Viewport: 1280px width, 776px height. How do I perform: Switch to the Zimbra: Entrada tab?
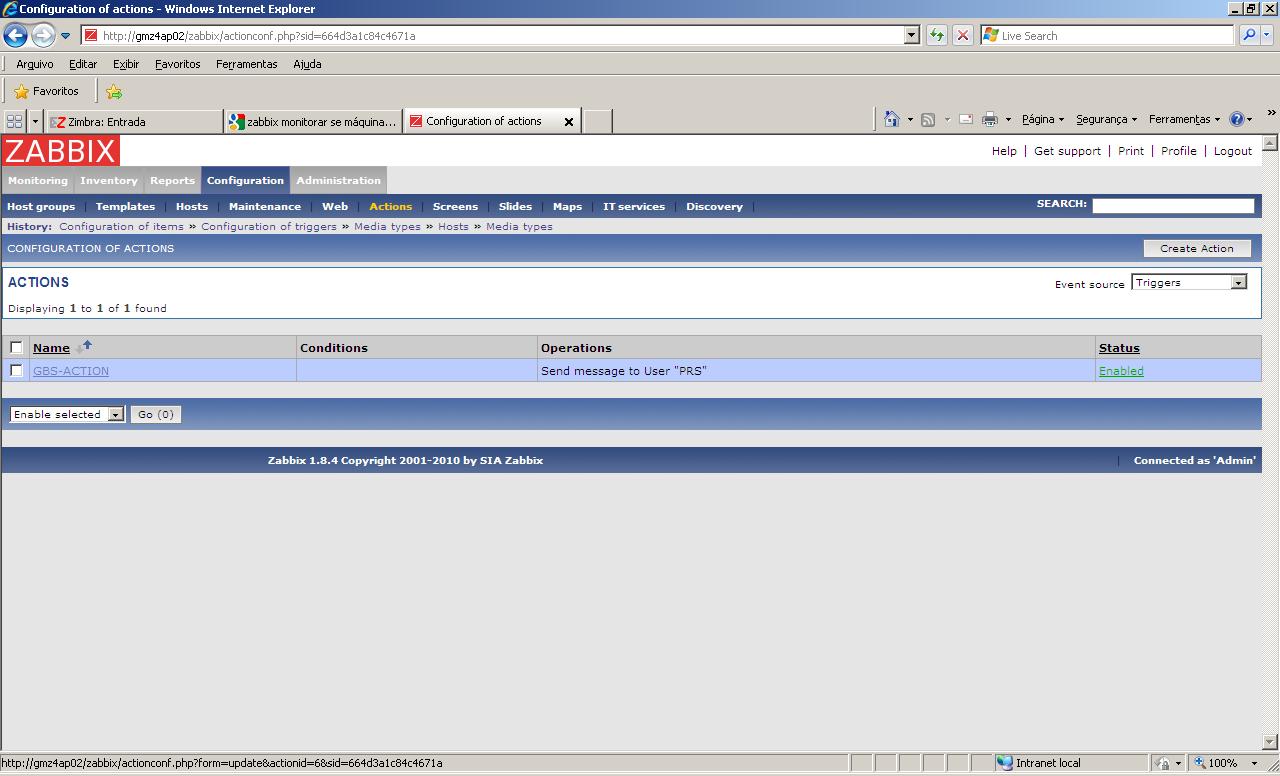pyautogui.click(x=135, y=122)
